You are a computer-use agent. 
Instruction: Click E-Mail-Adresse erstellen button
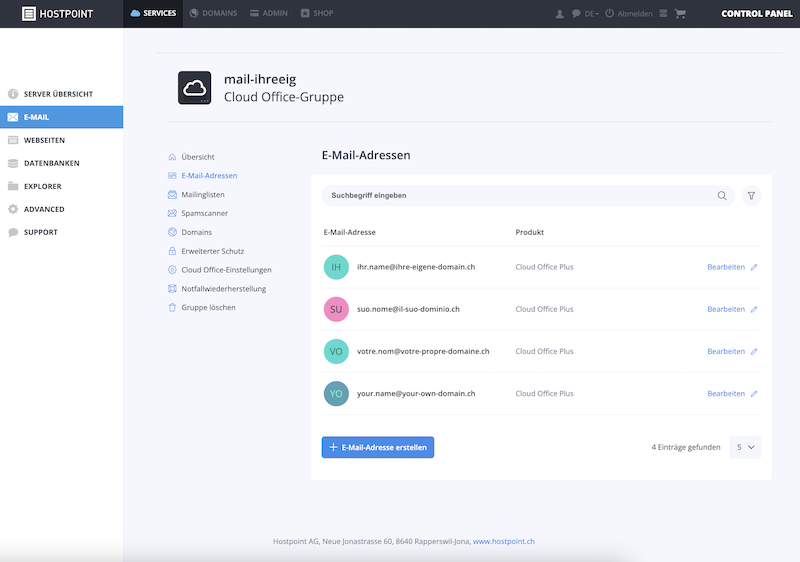[x=378, y=447]
